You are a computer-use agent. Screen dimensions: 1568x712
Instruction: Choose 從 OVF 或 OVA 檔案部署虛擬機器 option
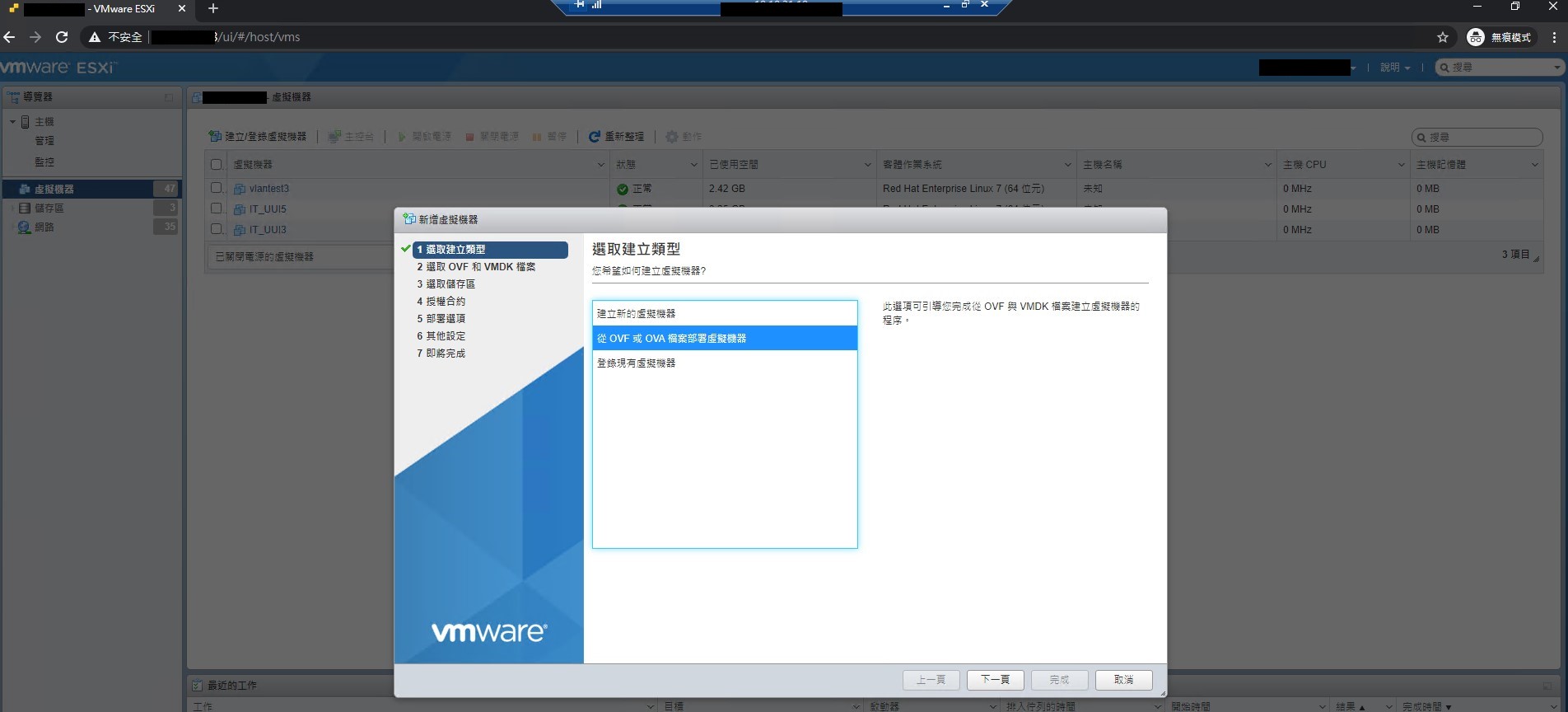(725, 338)
